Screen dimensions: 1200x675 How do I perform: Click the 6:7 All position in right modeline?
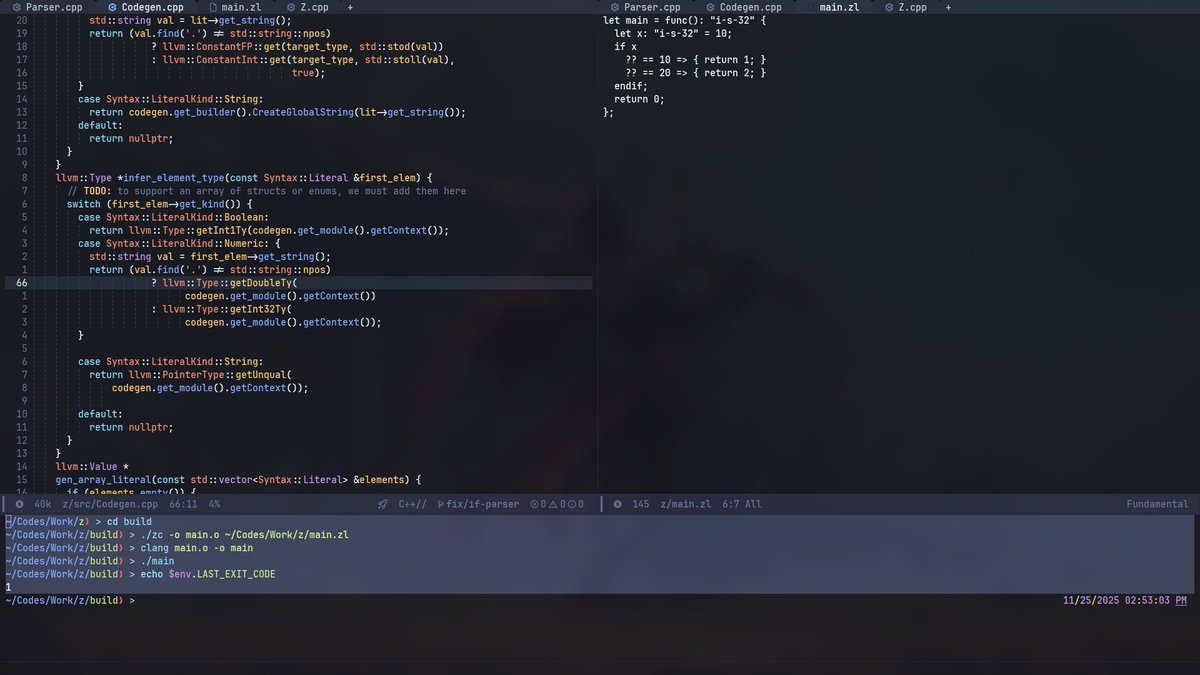(x=741, y=504)
